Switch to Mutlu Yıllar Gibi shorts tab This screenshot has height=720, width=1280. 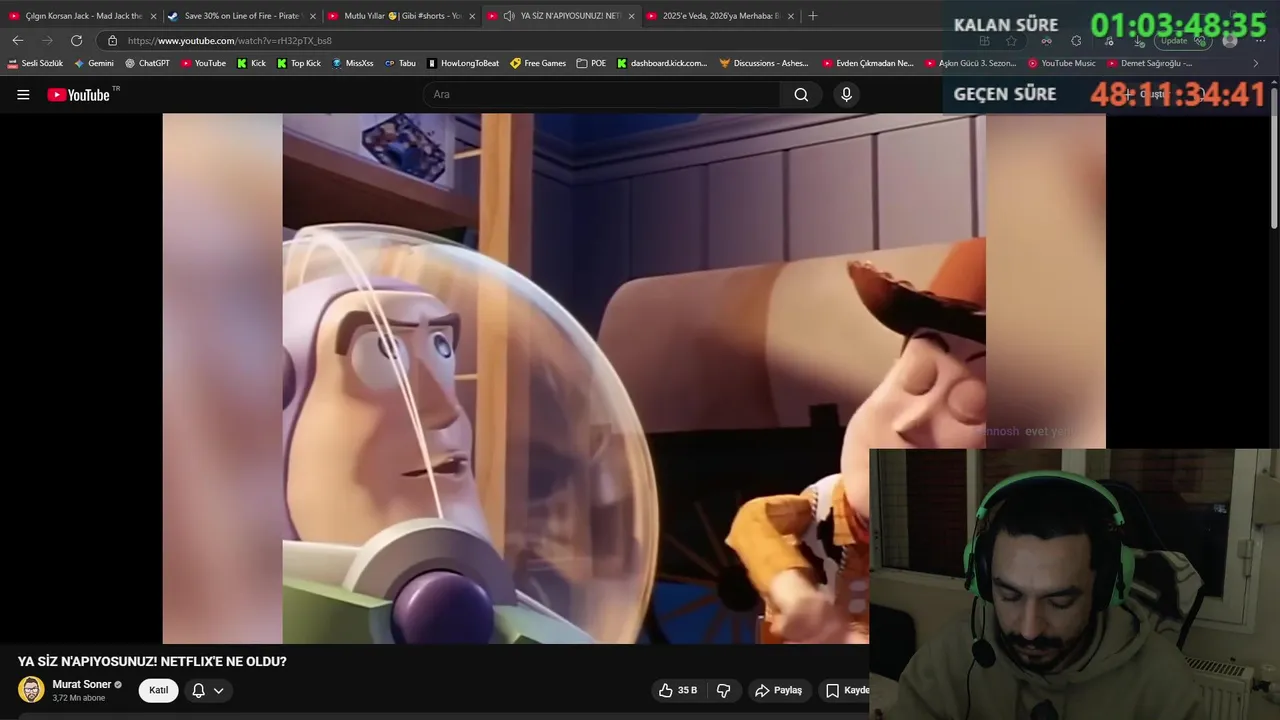401,16
